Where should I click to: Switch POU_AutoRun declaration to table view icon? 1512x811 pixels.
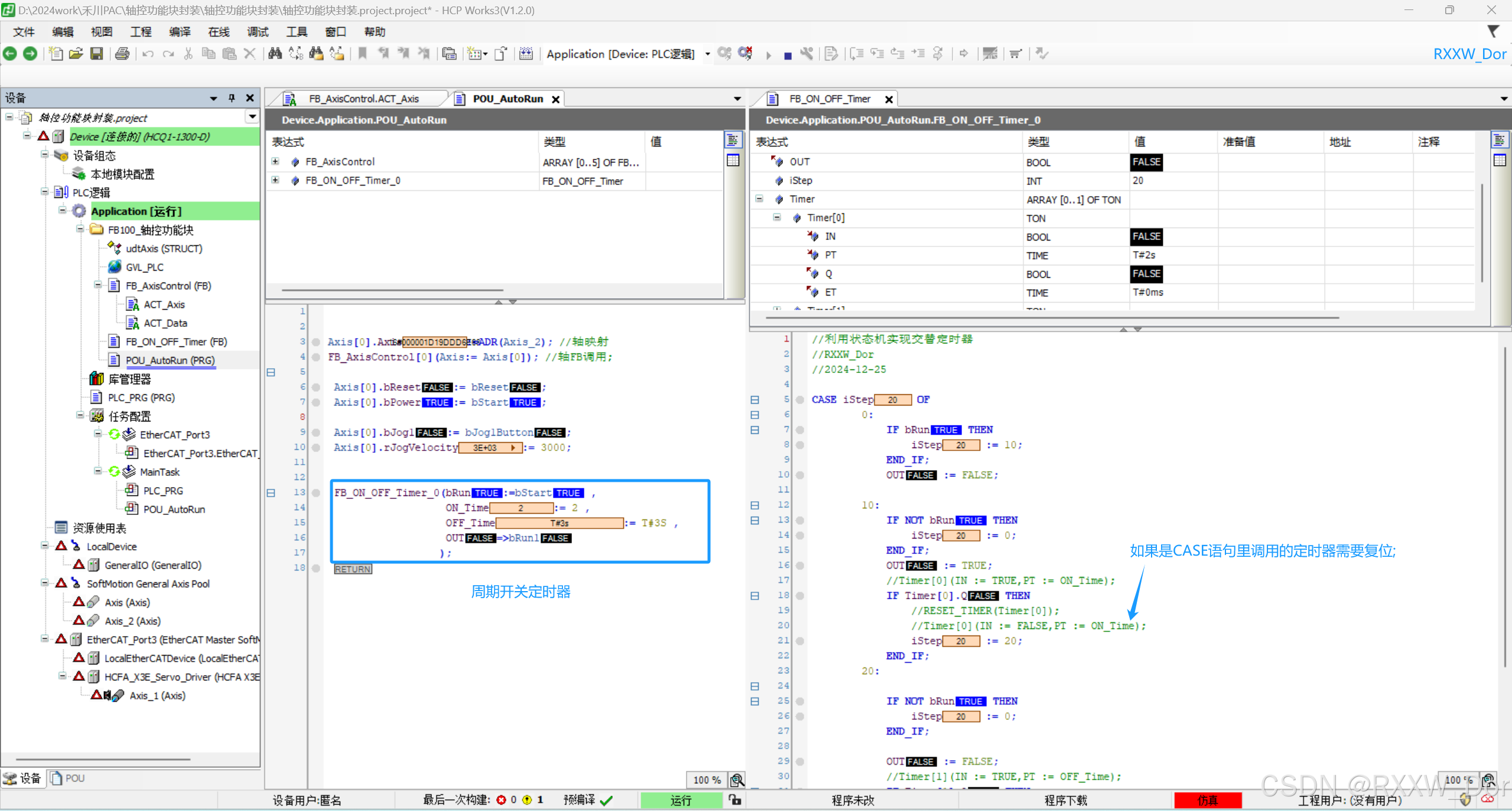(x=733, y=160)
